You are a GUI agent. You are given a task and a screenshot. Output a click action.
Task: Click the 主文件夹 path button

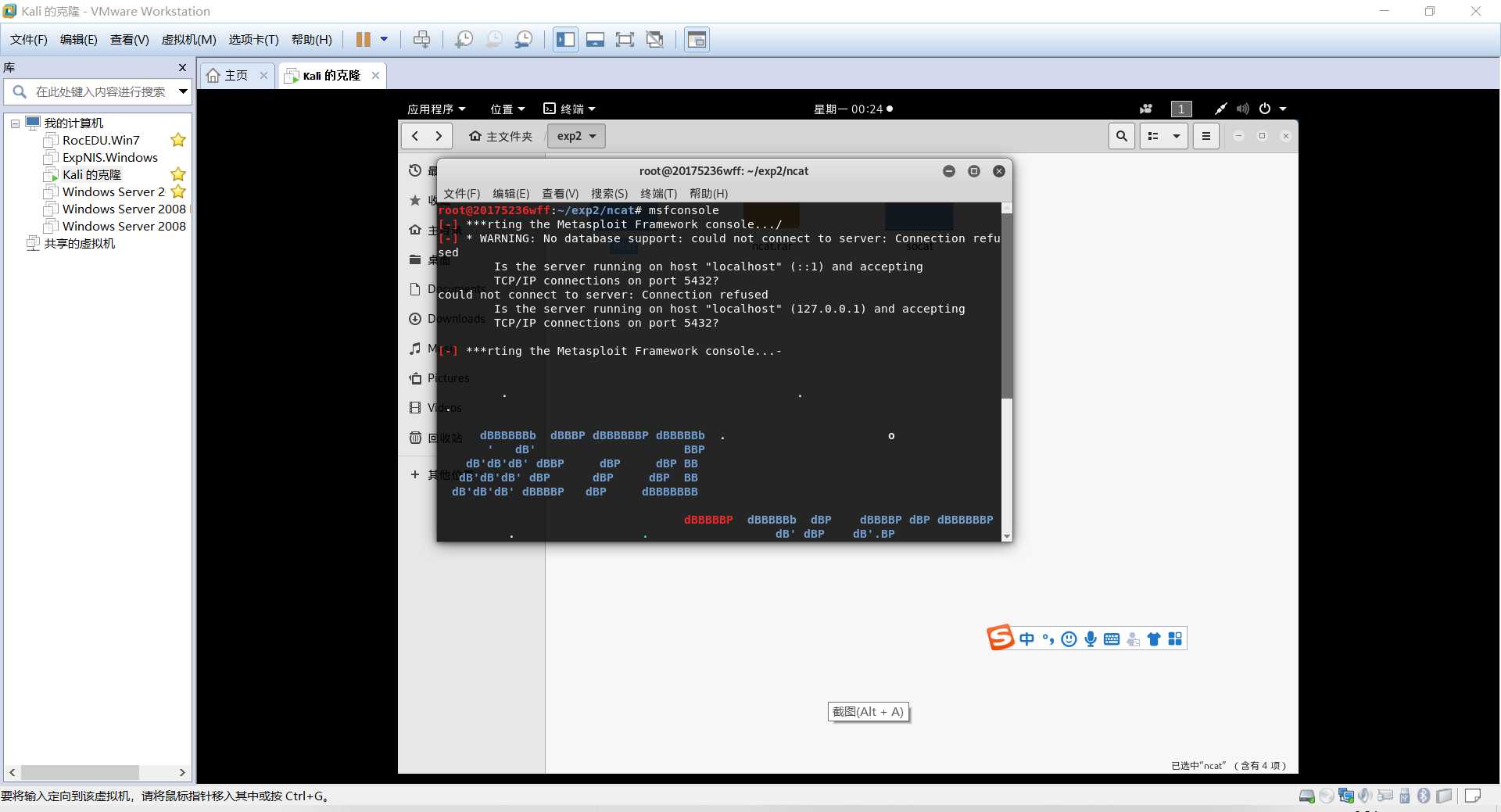500,136
